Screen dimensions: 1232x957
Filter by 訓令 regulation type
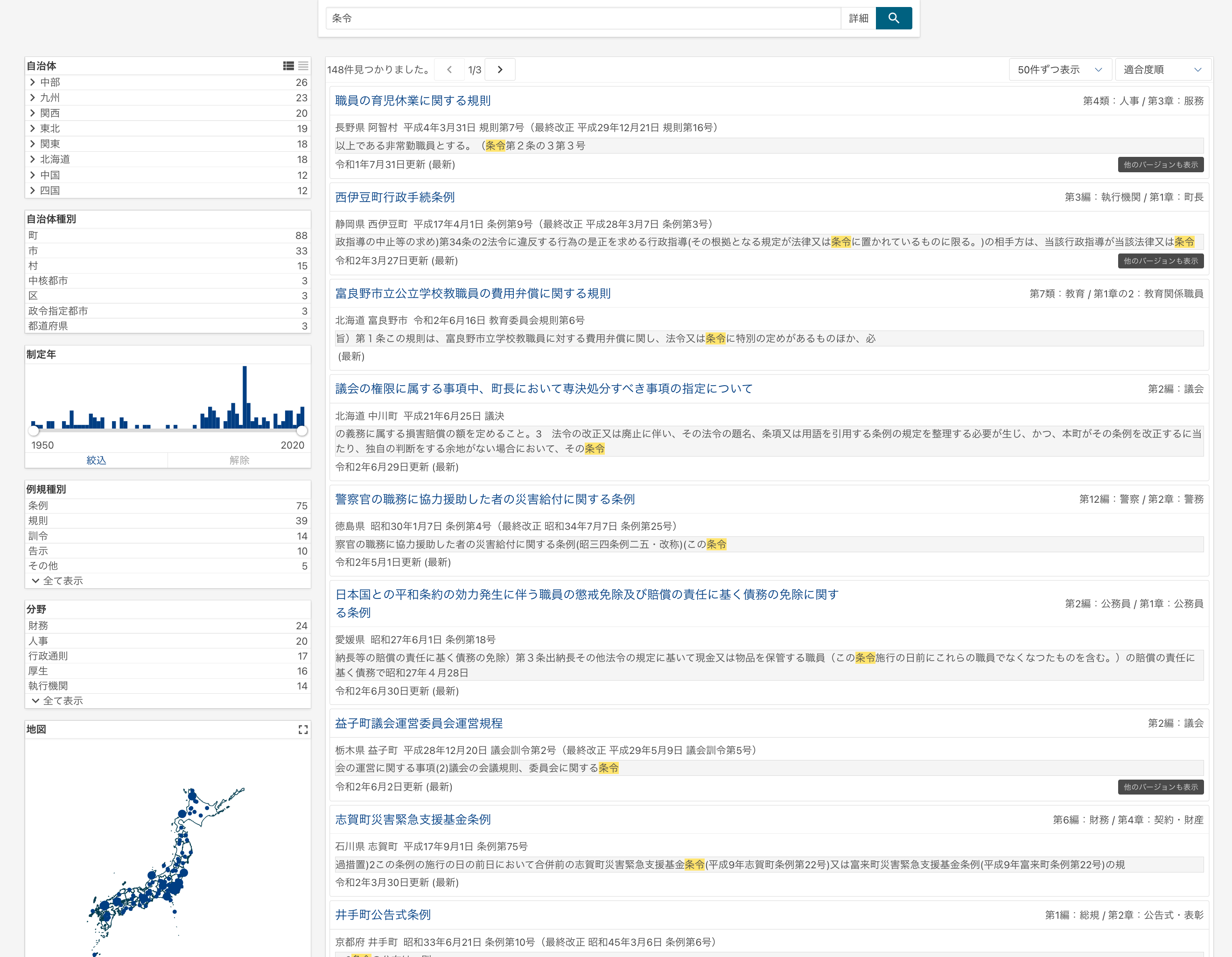(x=168, y=536)
